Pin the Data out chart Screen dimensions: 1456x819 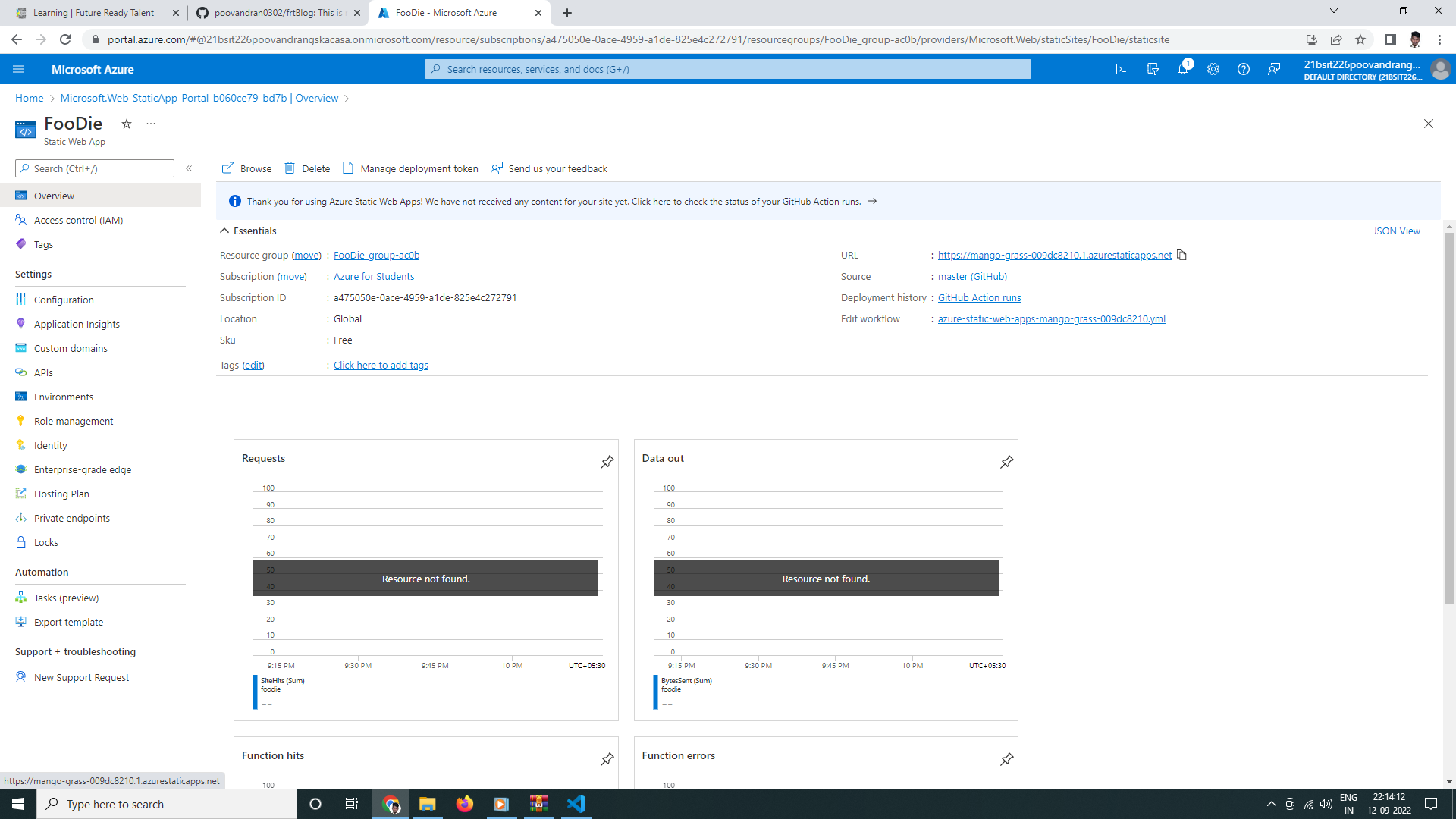tap(1007, 462)
